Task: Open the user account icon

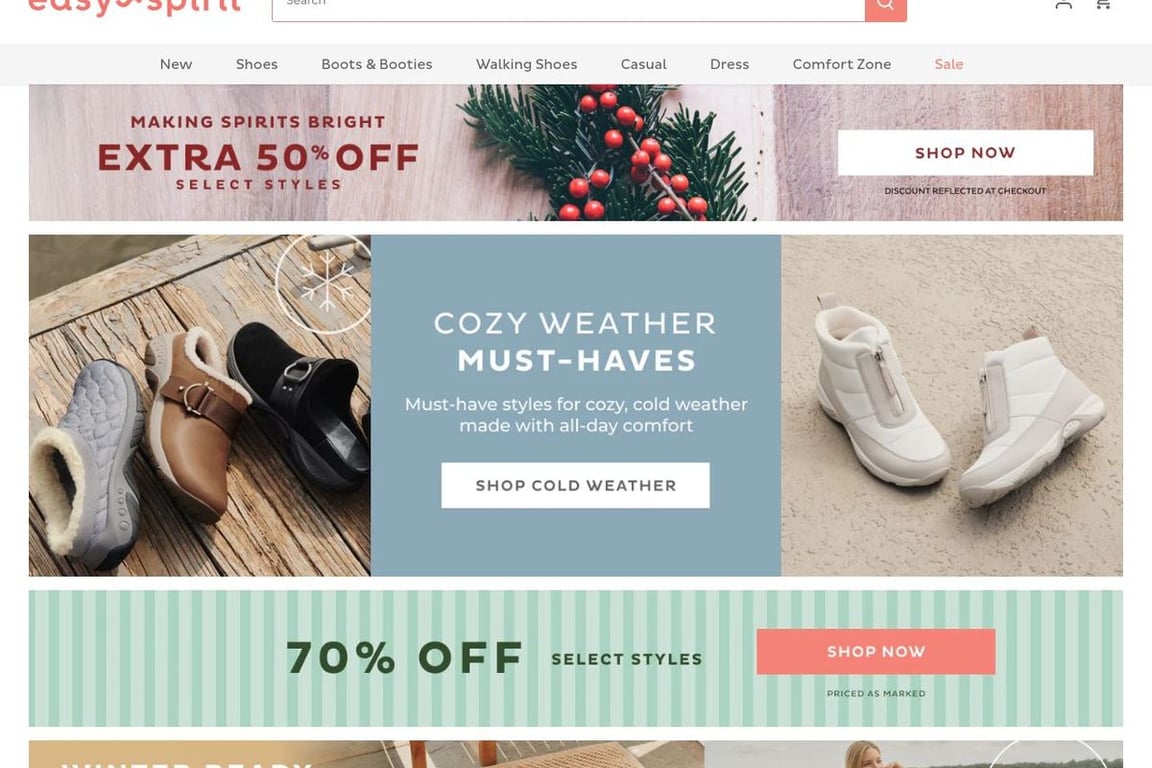Action: (x=1063, y=4)
